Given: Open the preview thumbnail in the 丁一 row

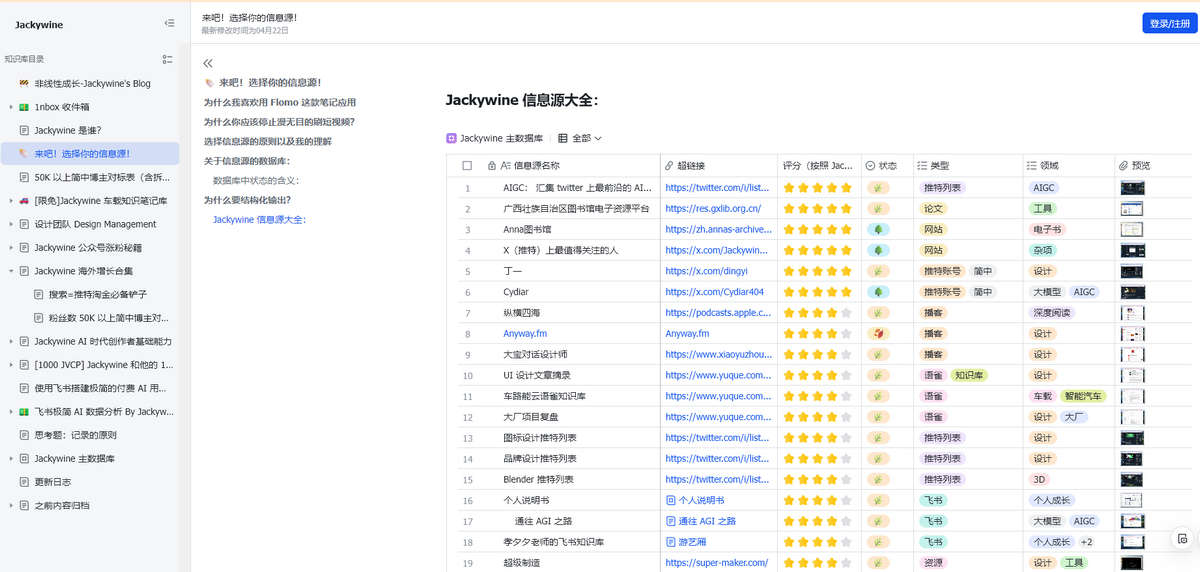Looking at the screenshot, I should click(x=1132, y=271).
